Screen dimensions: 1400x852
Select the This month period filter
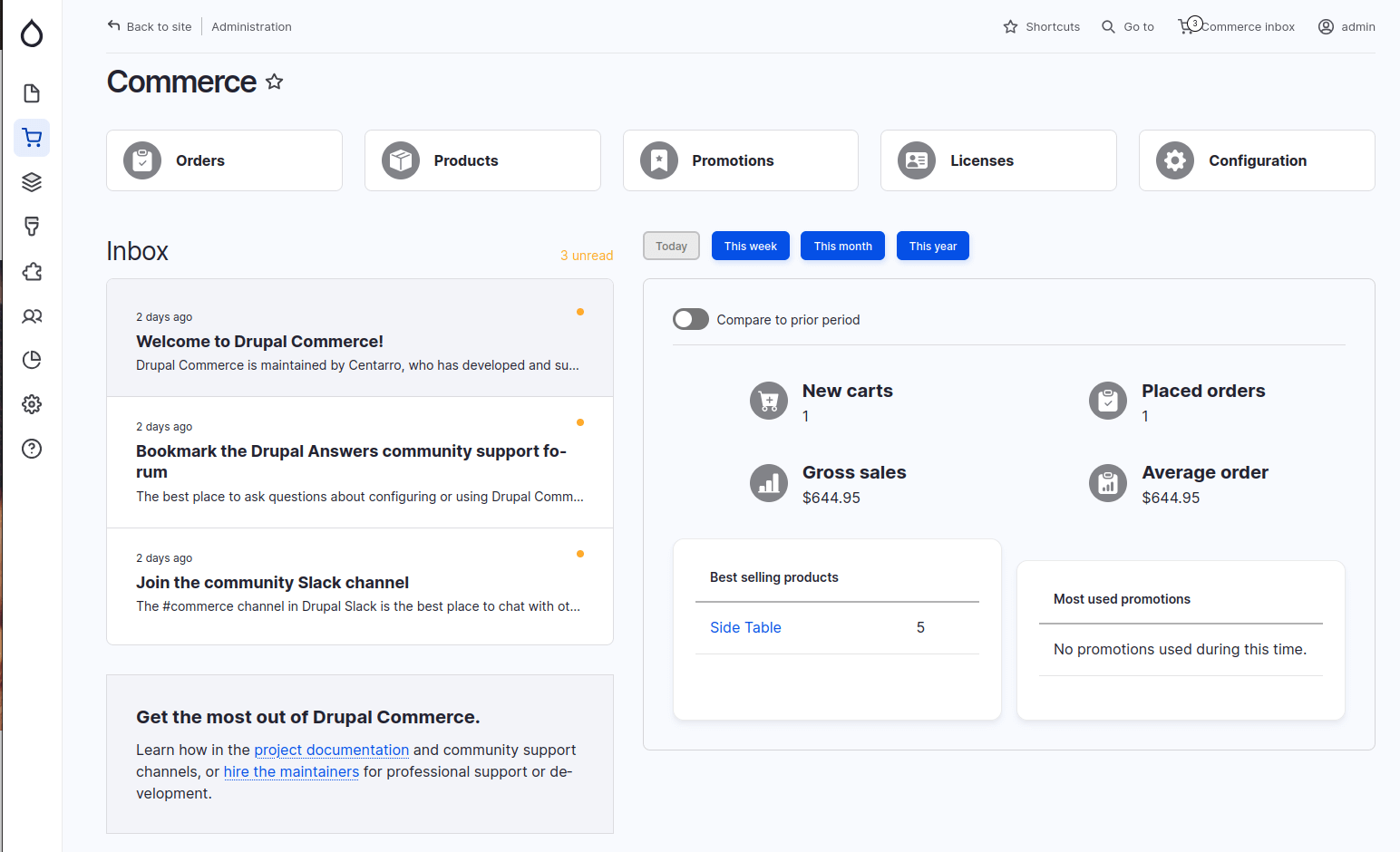(843, 246)
